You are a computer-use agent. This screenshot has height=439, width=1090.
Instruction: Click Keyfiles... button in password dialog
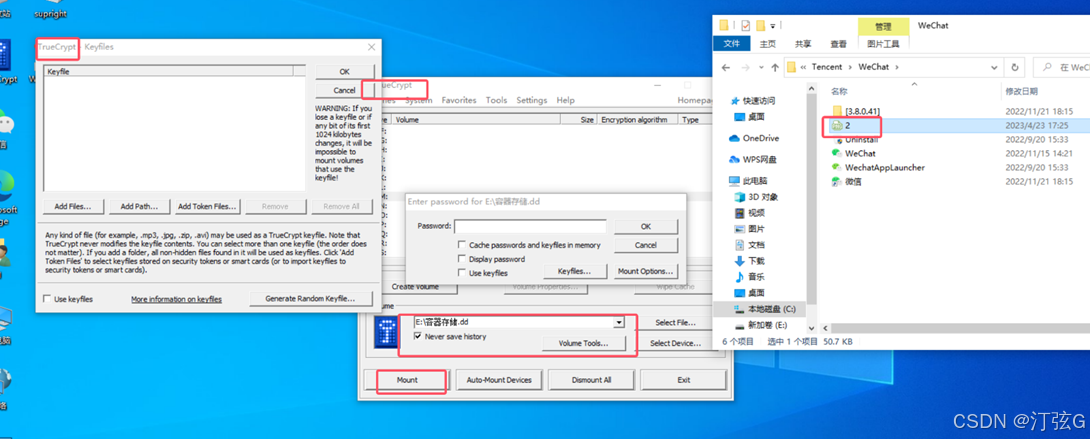tap(575, 272)
